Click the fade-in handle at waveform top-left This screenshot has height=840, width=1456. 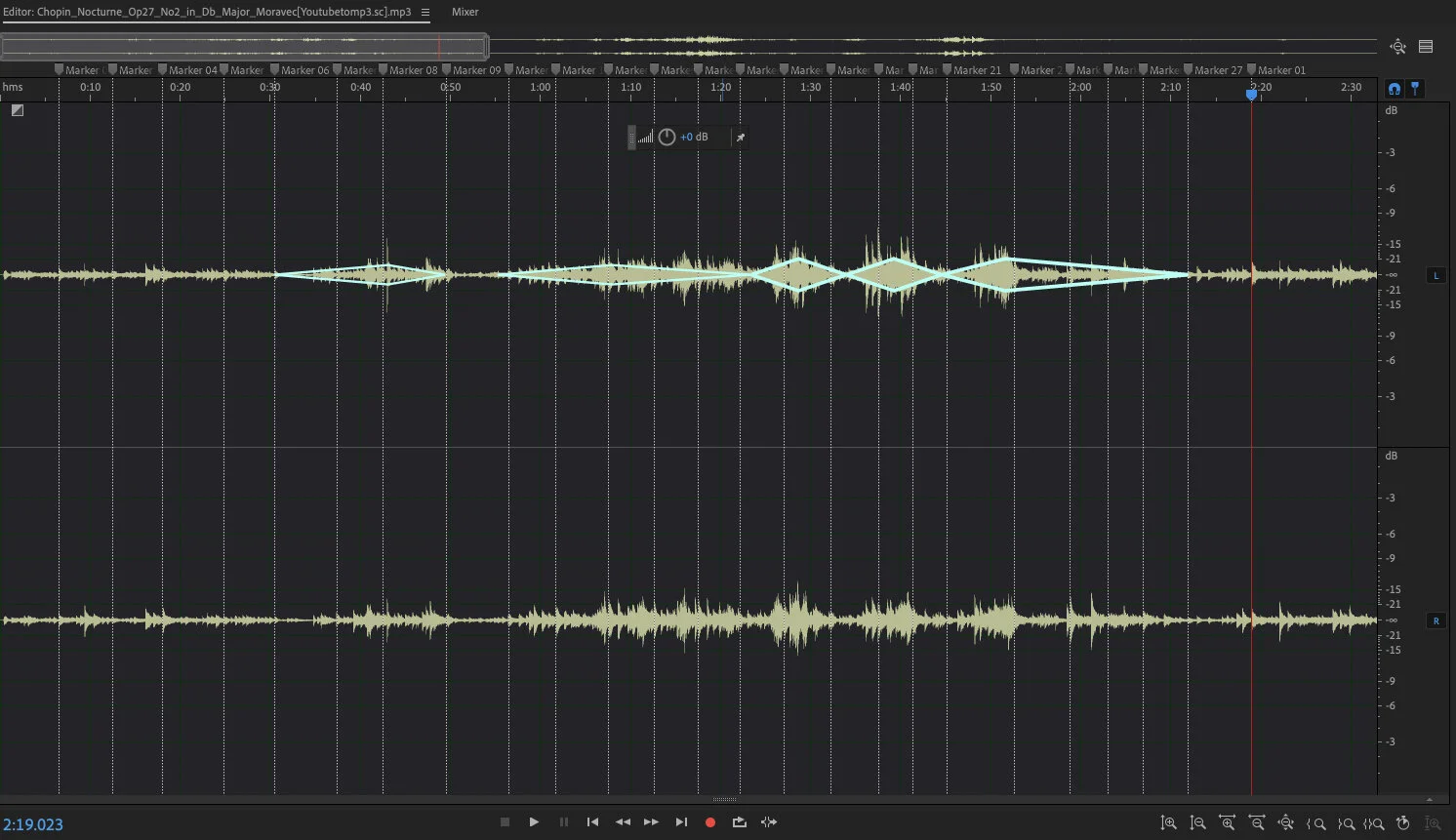click(18, 110)
